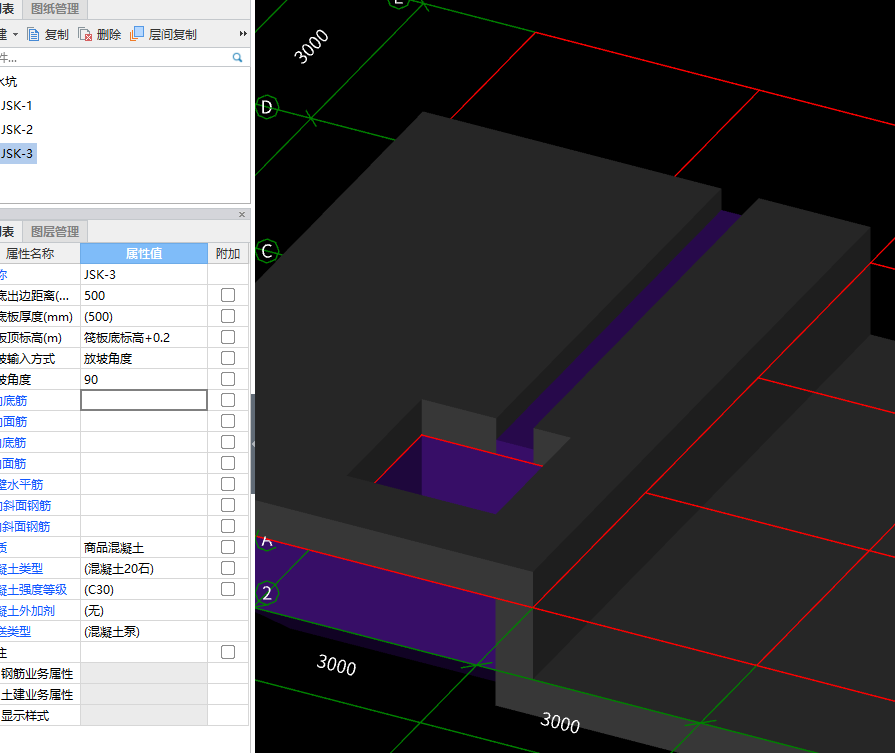Click the empty value field being edited

tap(144, 400)
